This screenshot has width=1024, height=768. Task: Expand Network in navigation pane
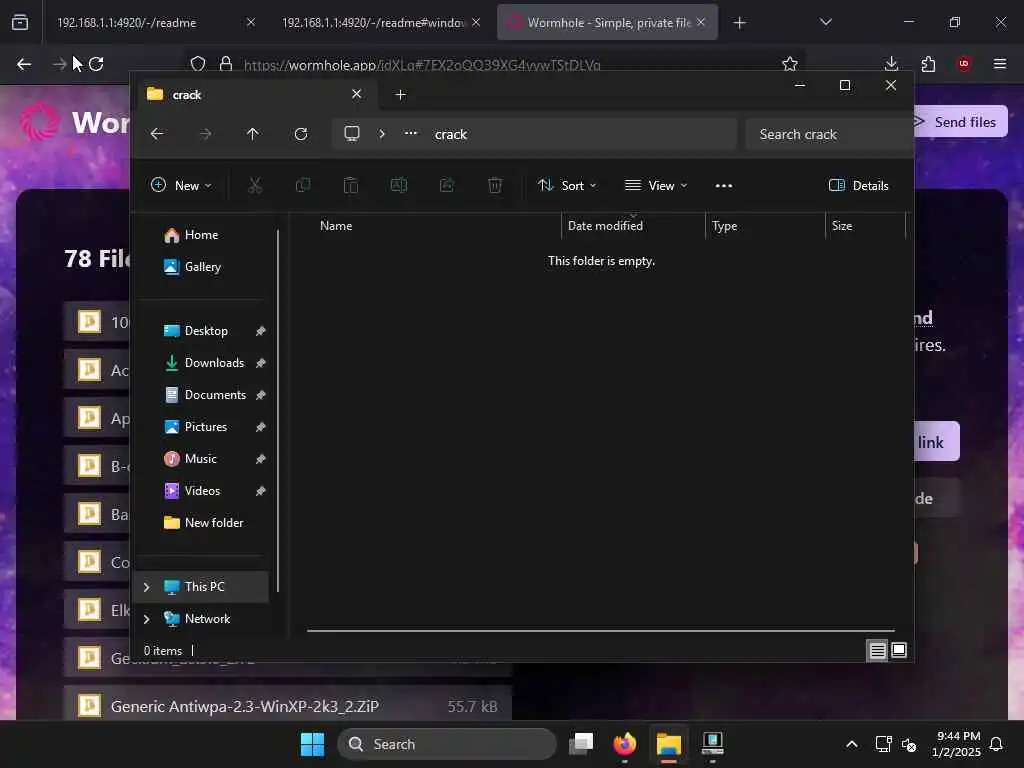click(x=146, y=619)
